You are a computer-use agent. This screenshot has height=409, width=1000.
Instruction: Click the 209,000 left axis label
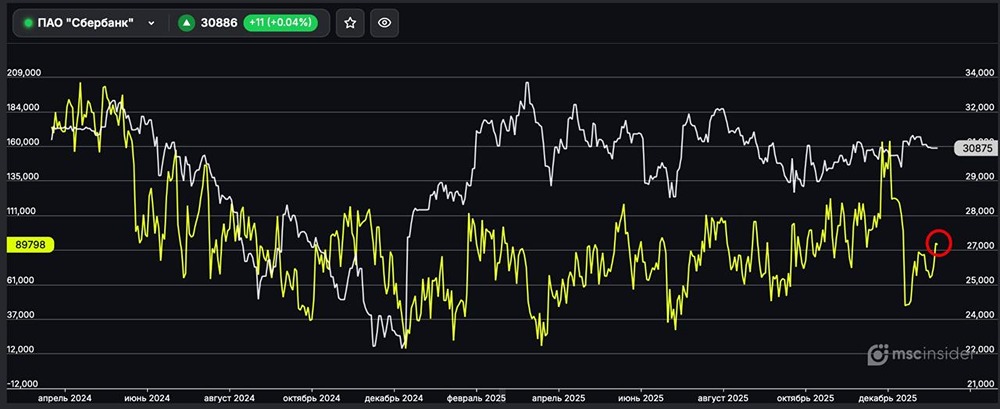tap(24, 73)
